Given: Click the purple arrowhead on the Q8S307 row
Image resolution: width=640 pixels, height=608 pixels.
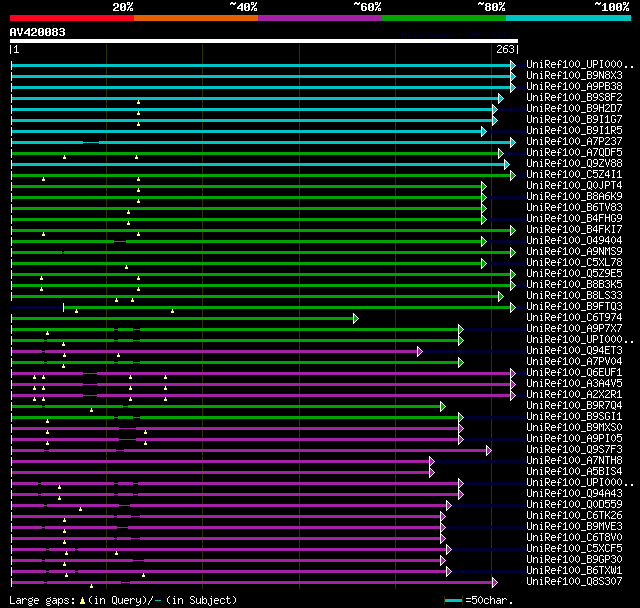Looking at the screenshot, I should (x=495, y=583).
